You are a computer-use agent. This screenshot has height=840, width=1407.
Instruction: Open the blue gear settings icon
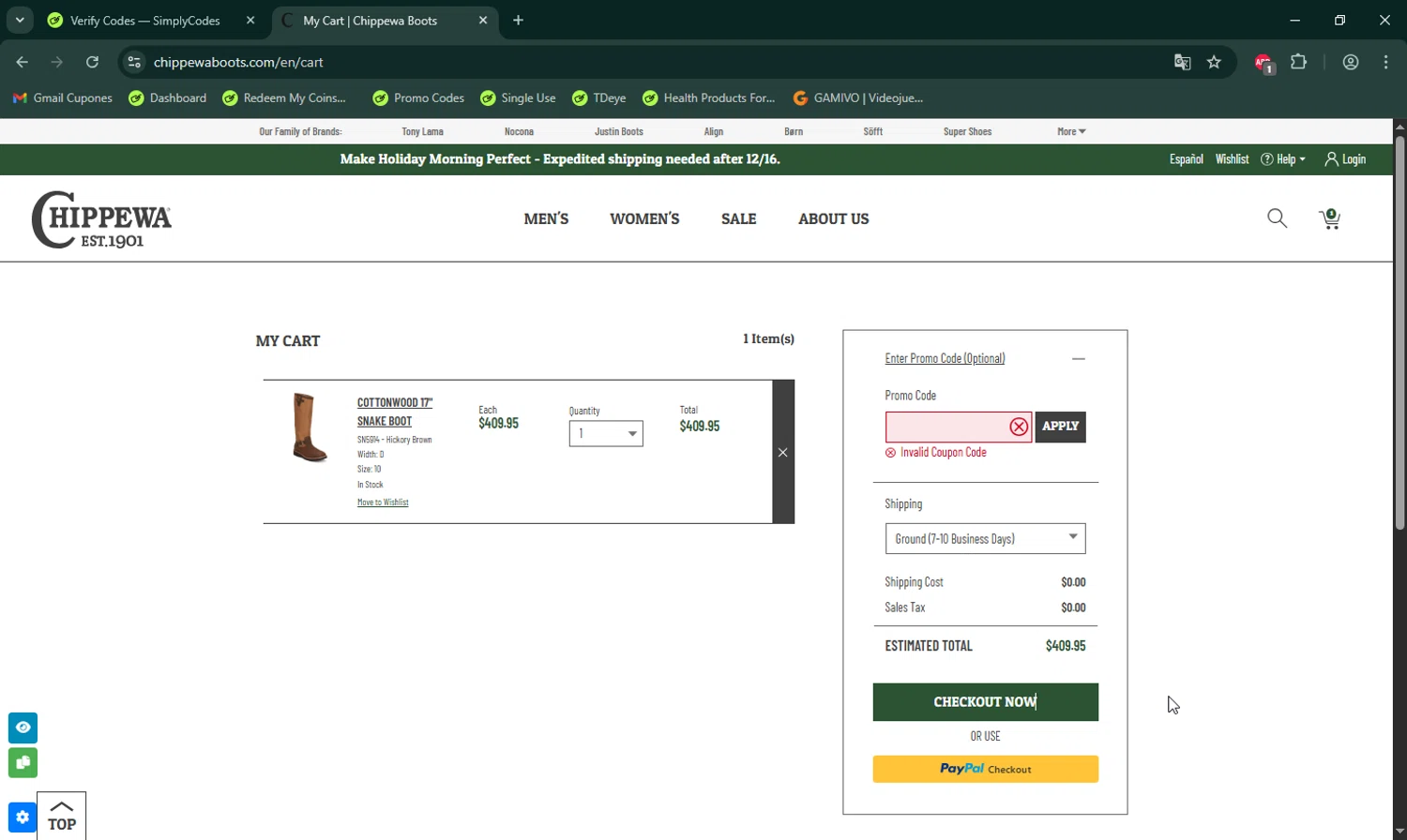tap(23, 817)
